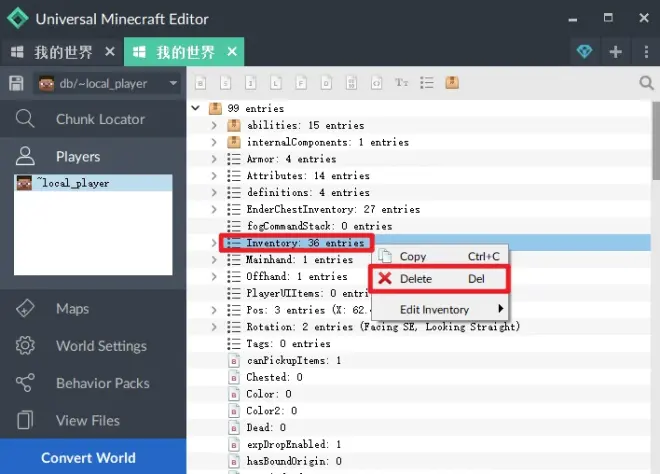Open View Files section

pos(93,420)
